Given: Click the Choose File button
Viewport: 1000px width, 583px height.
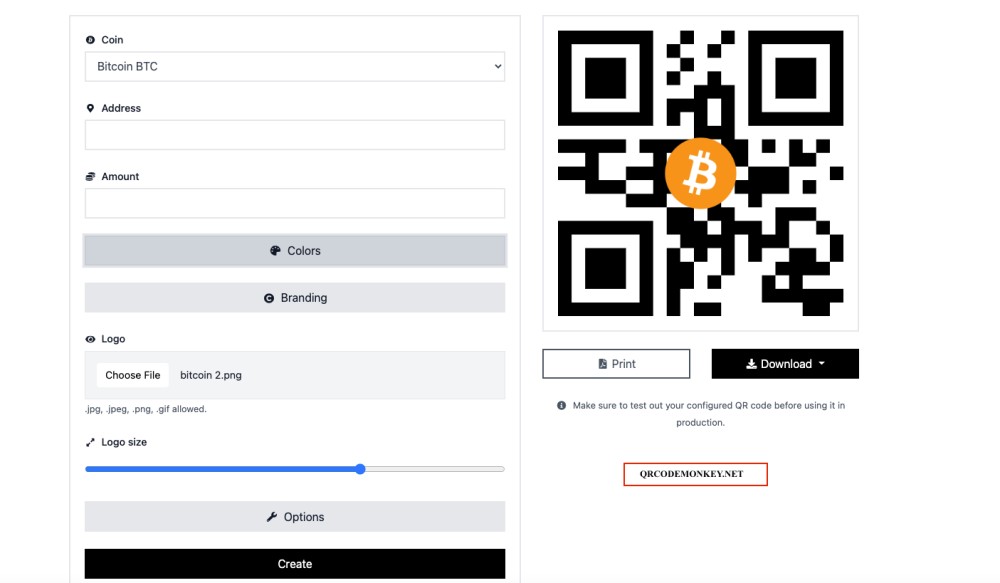Looking at the screenshot, I should point(133,375).
